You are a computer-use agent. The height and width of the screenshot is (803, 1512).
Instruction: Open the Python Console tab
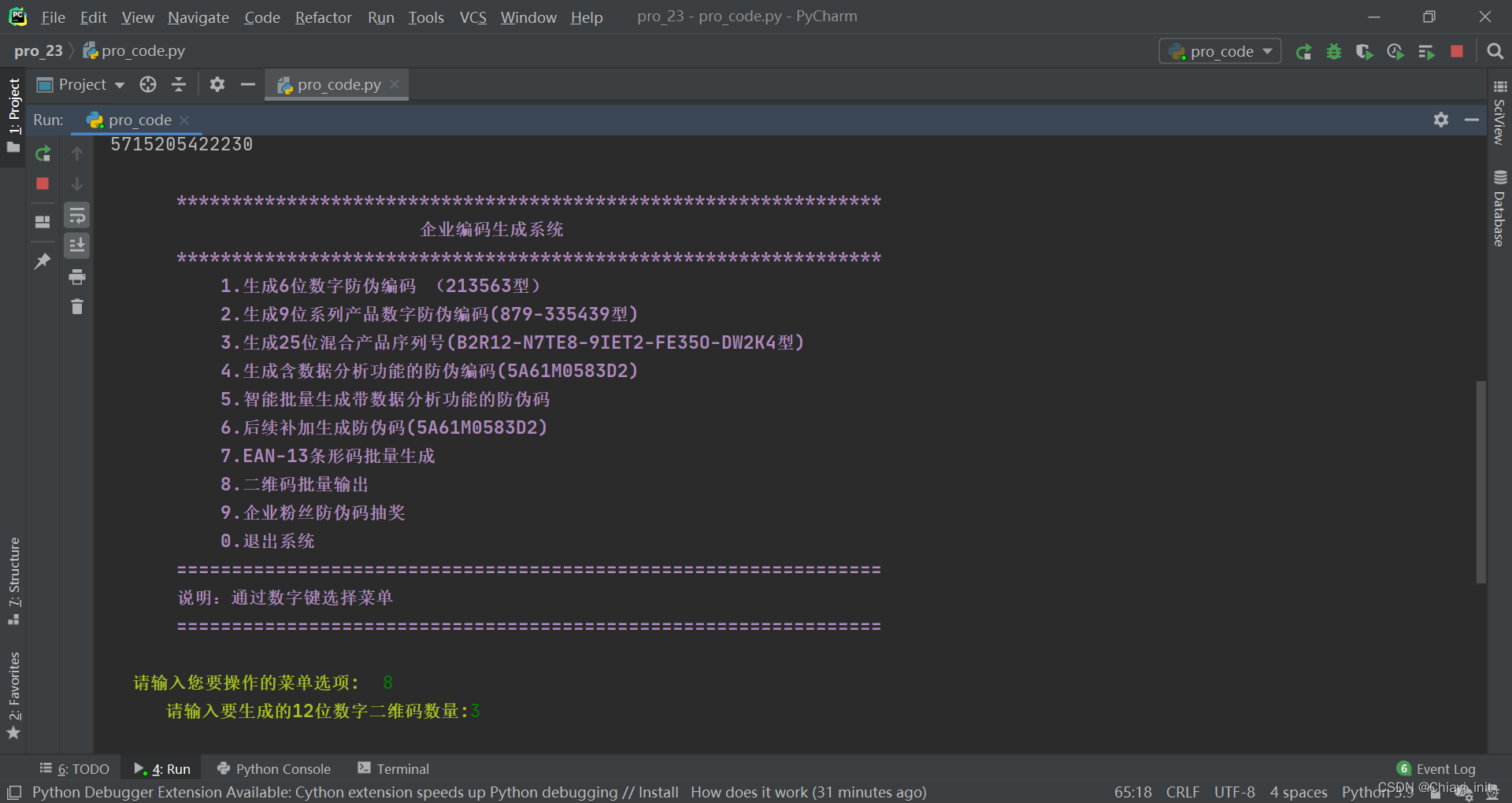click(274, 769)
